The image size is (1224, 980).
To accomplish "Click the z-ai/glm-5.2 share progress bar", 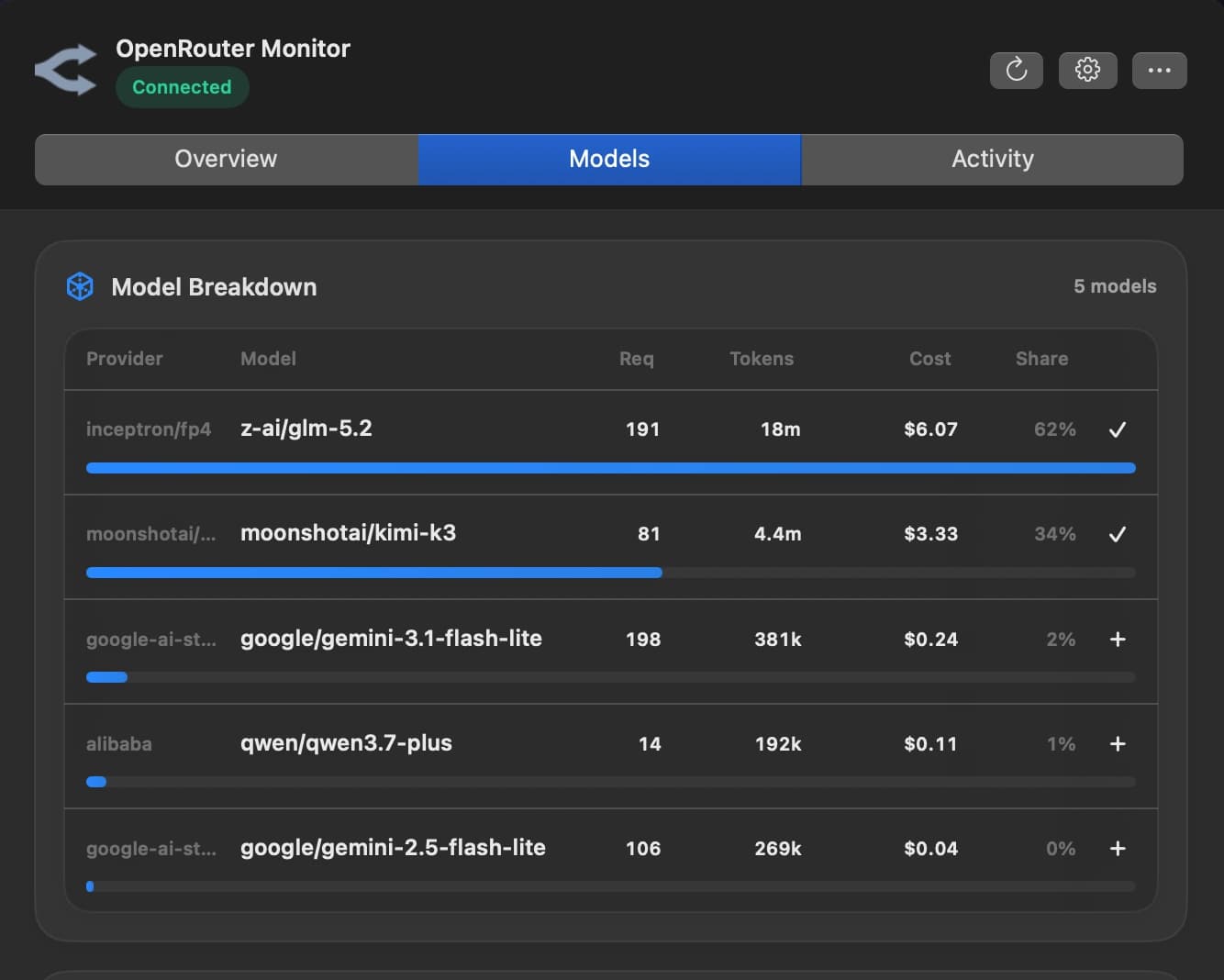I will click(611, 468).
